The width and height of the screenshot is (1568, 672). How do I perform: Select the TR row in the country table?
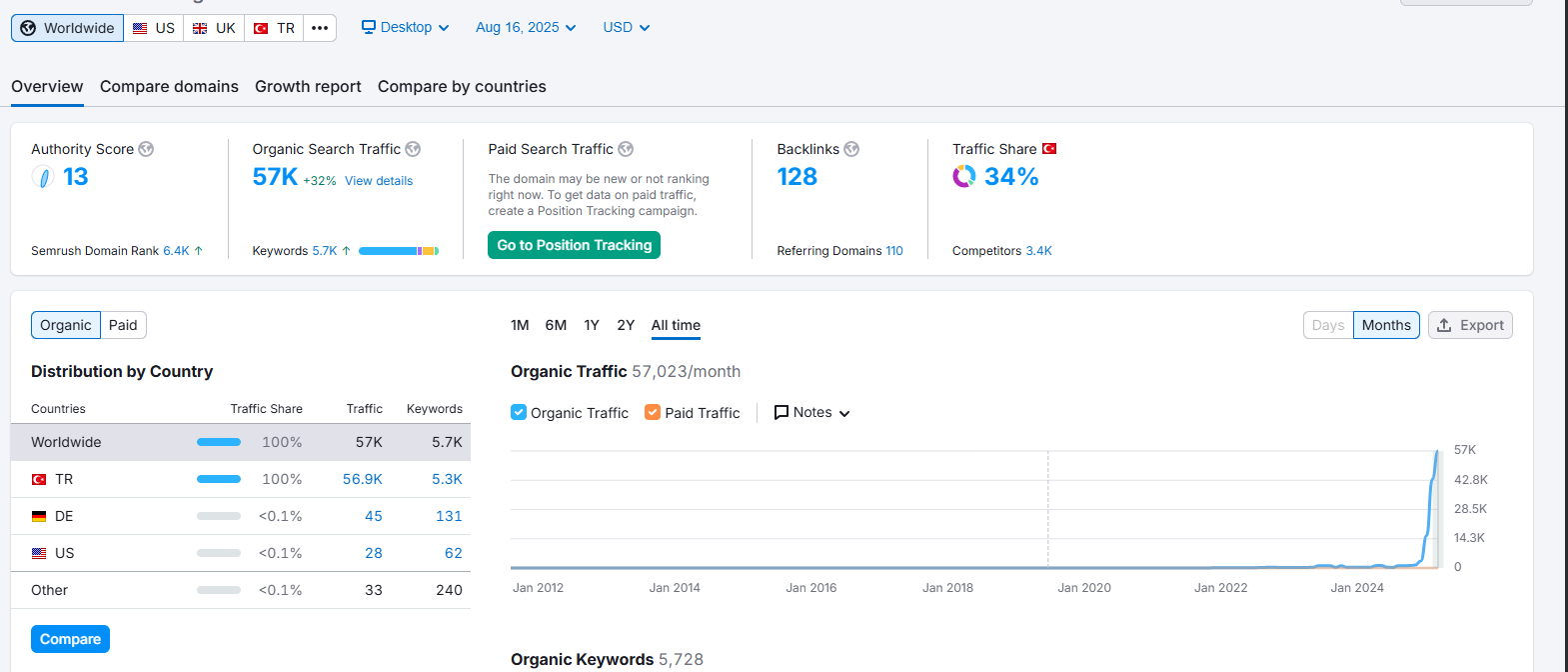[241, 479]
